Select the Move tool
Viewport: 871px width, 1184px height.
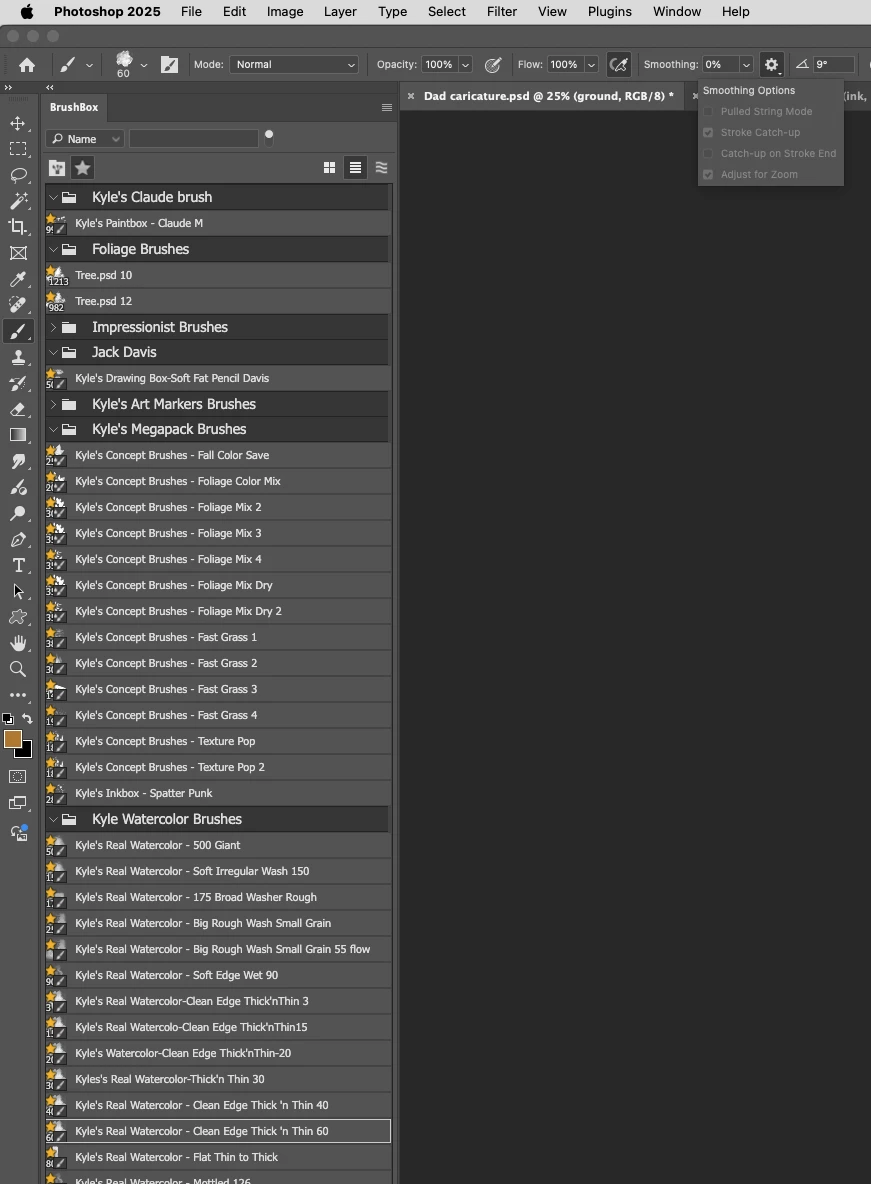(x=18, y=123)
